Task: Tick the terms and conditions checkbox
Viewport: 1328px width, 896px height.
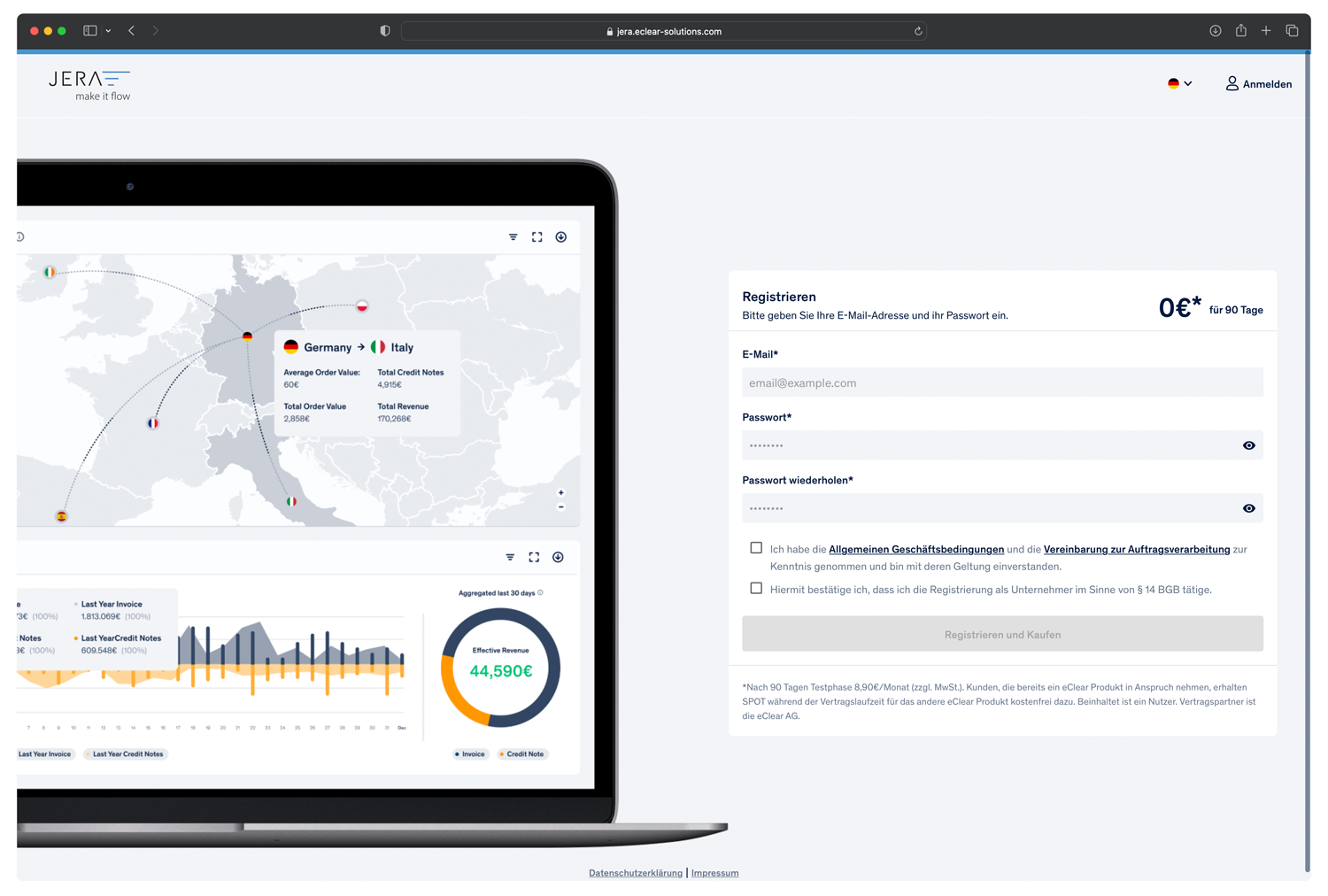Action: 756,548
